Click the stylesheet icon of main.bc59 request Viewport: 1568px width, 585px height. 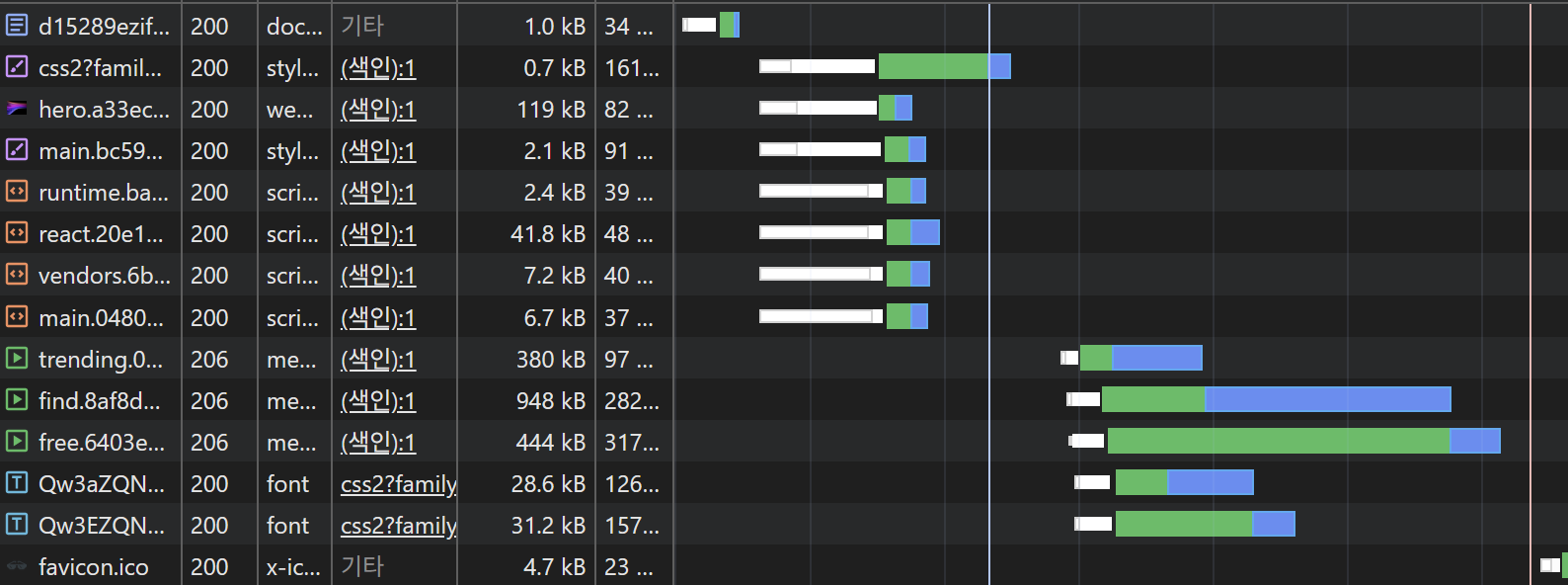pos(17,149)
